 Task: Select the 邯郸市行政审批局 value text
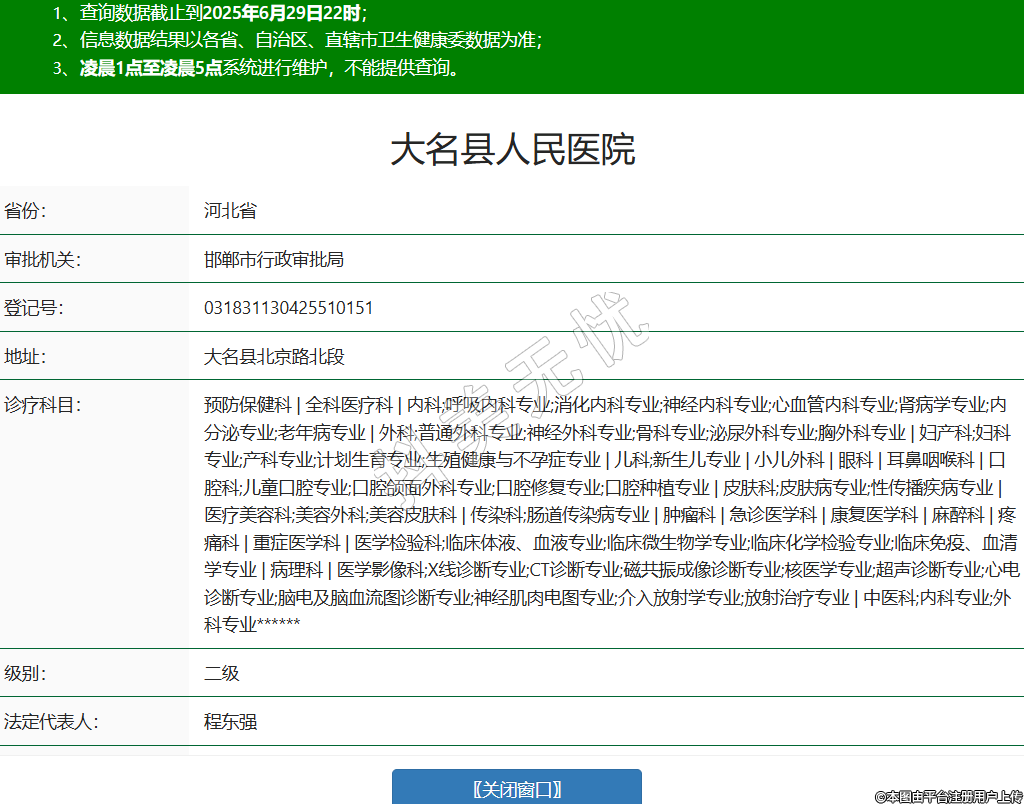[x=274, y=259]
